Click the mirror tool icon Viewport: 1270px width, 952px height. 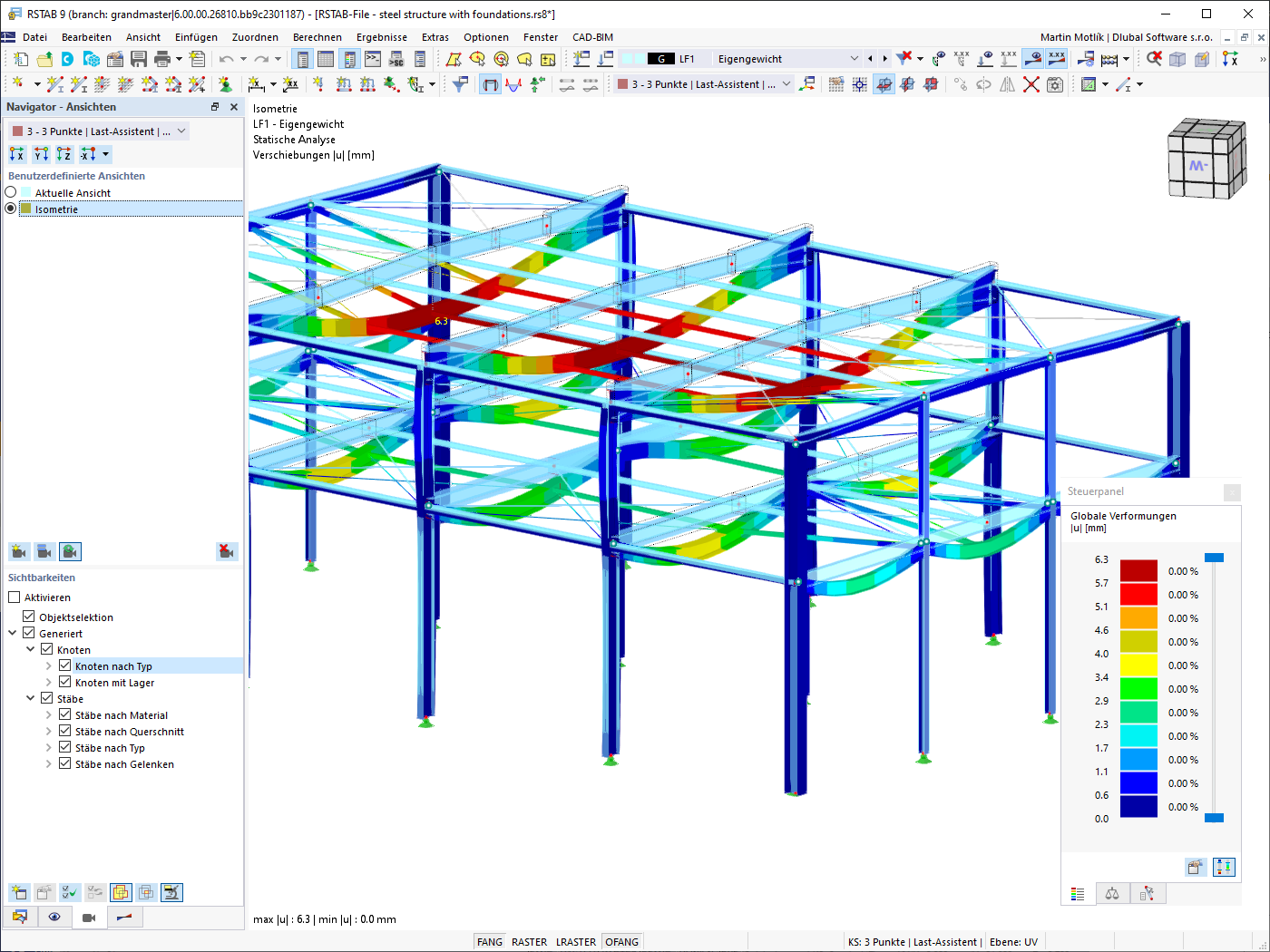1008,84
